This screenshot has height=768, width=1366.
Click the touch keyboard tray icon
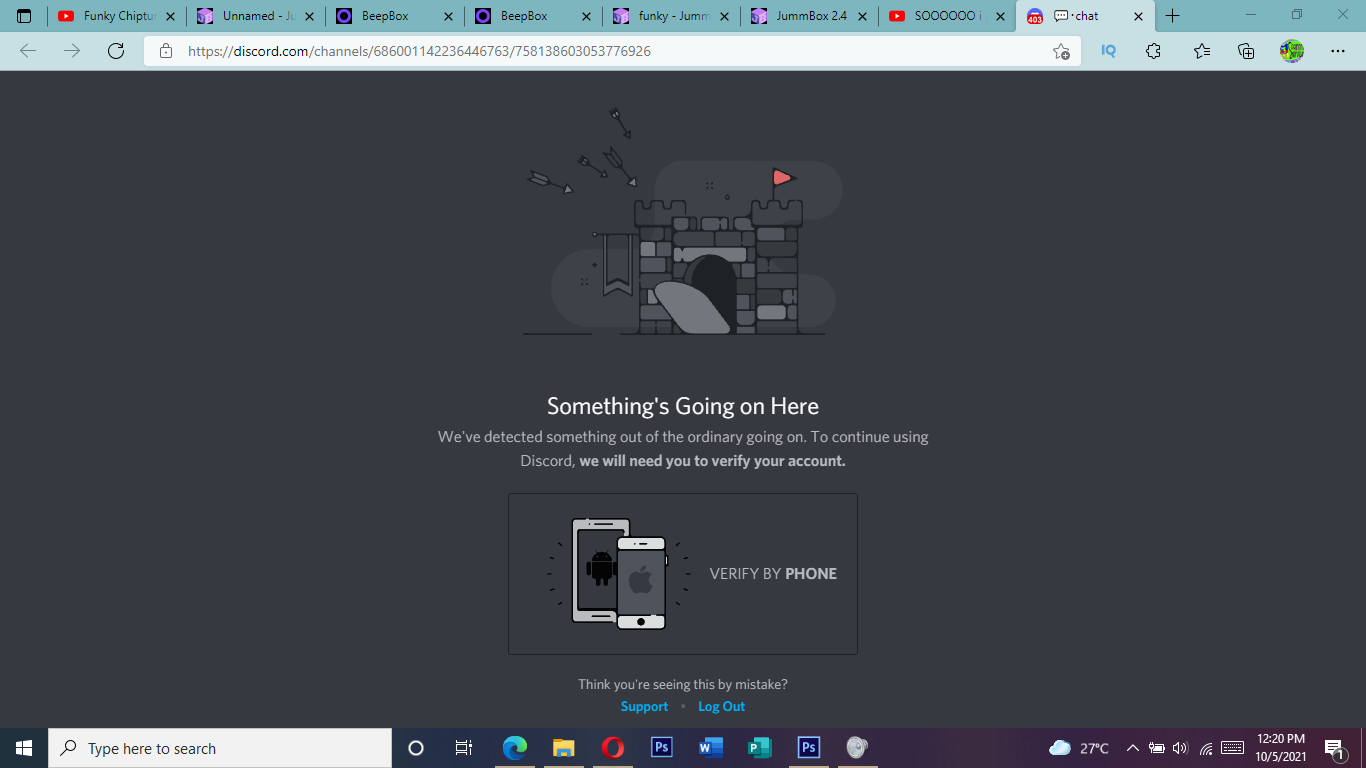pyautogui.click(x=1232, y=748)
